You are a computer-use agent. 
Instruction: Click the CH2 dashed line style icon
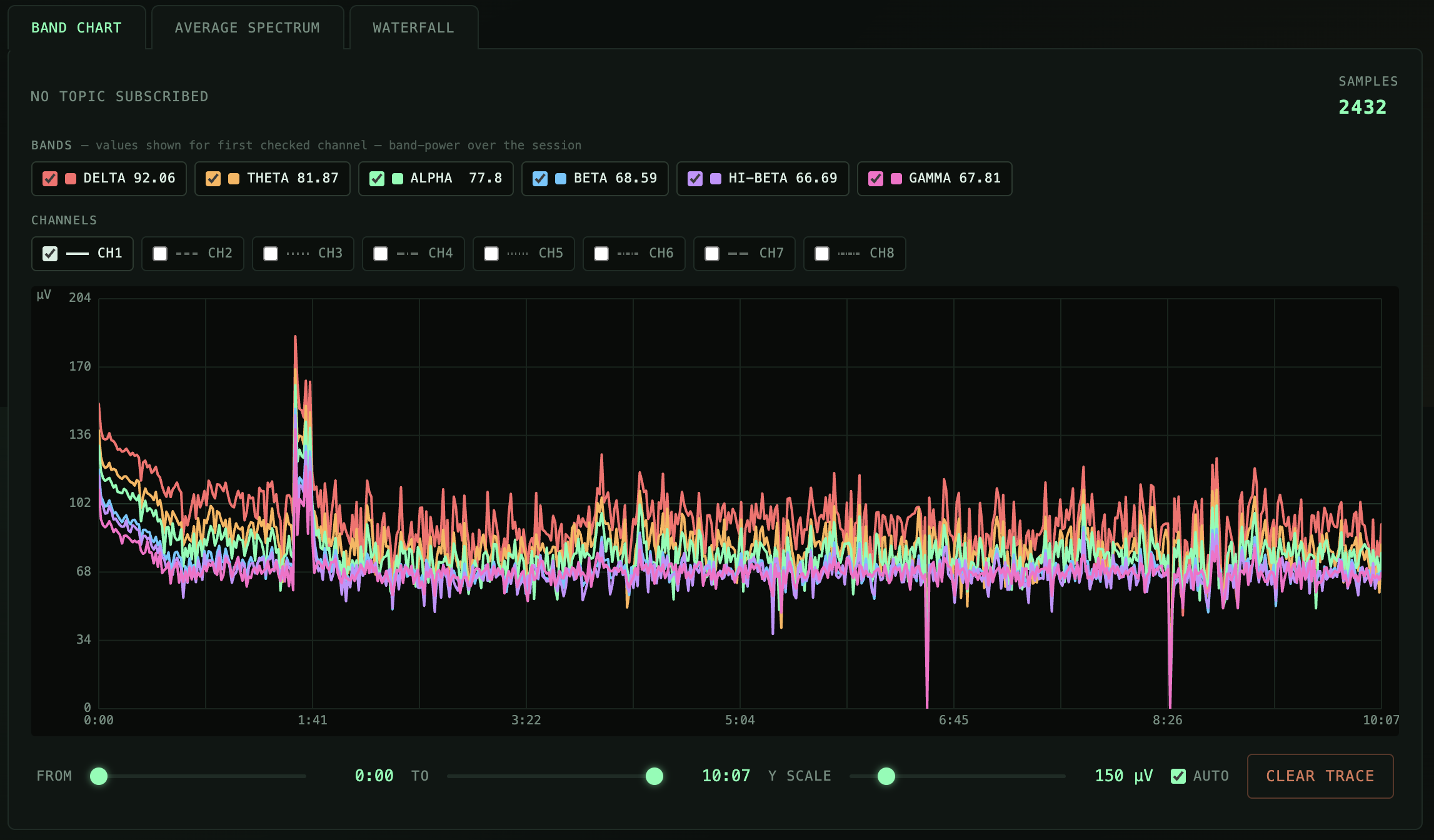coord(188,254)
